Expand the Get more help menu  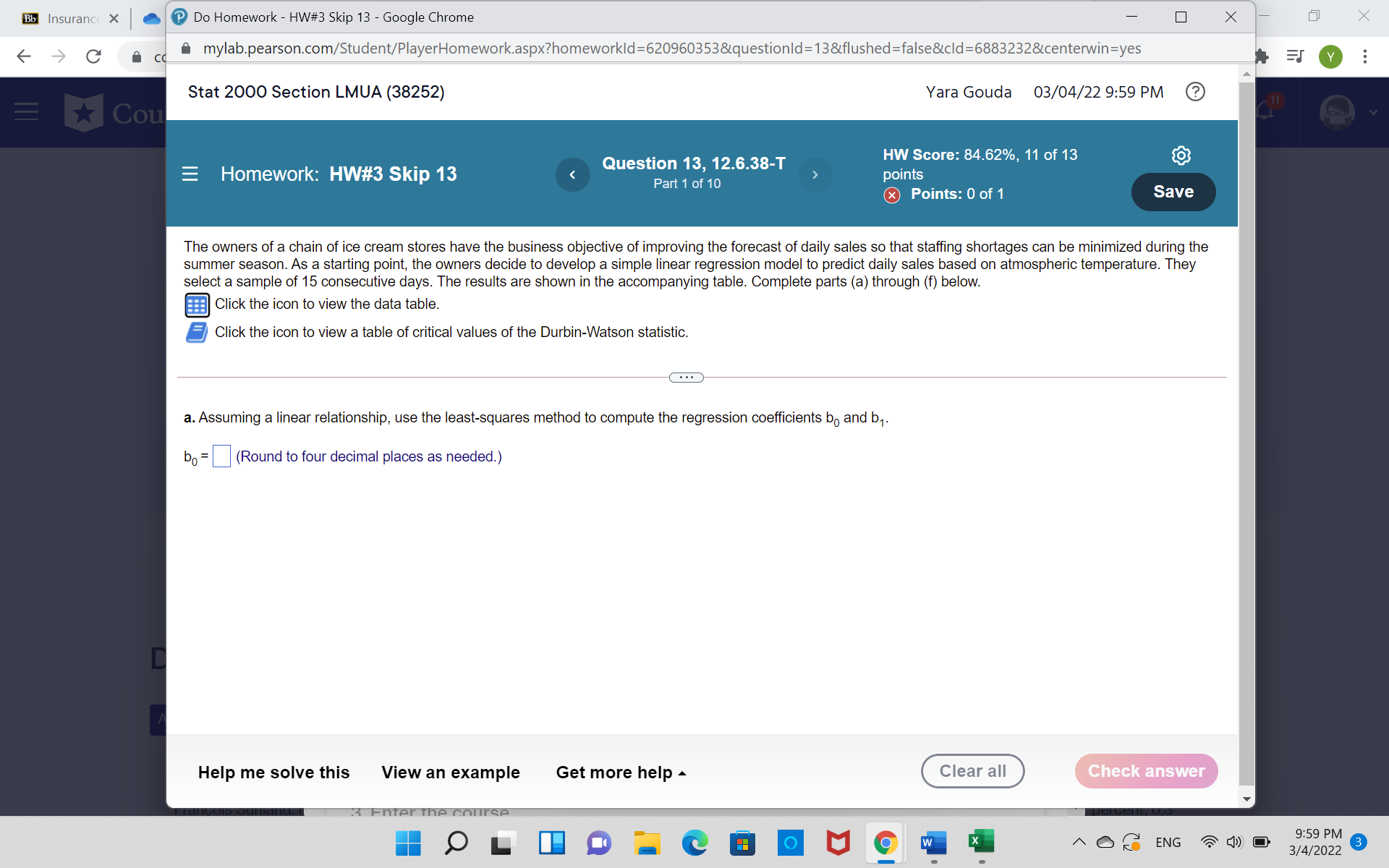(x=621, y=773)
